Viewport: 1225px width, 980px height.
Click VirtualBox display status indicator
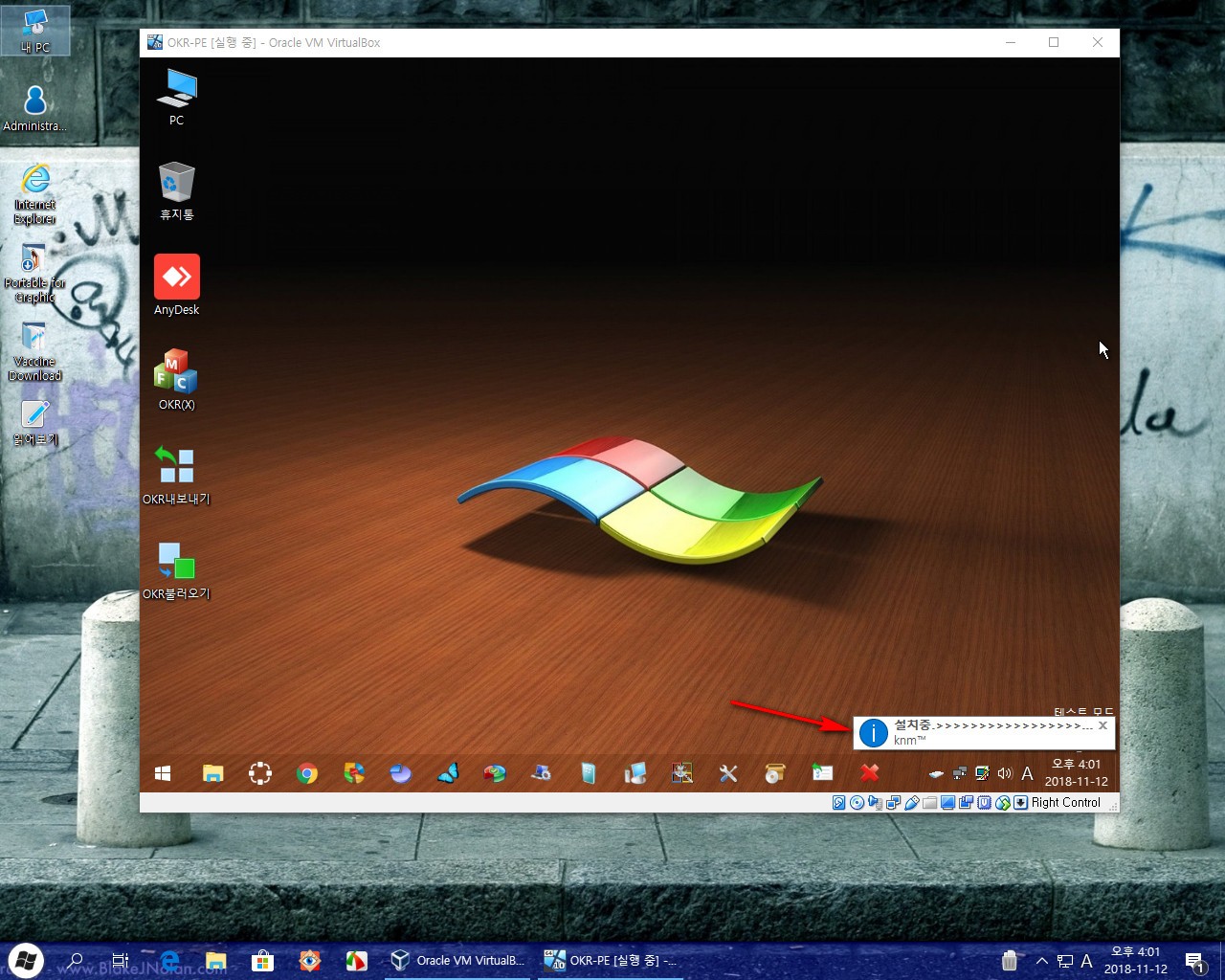[x=947, y=803]
